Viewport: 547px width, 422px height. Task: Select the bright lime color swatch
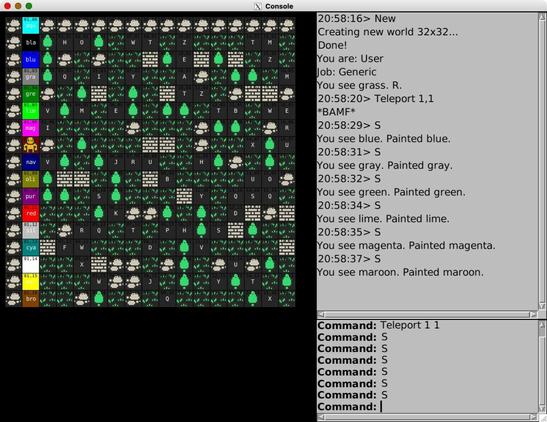click(x=31, y=111)
